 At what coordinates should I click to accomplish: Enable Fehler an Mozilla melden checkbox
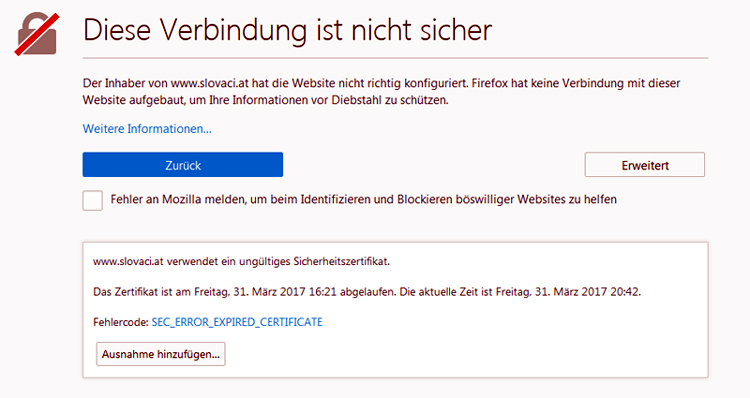click(92, 200)
